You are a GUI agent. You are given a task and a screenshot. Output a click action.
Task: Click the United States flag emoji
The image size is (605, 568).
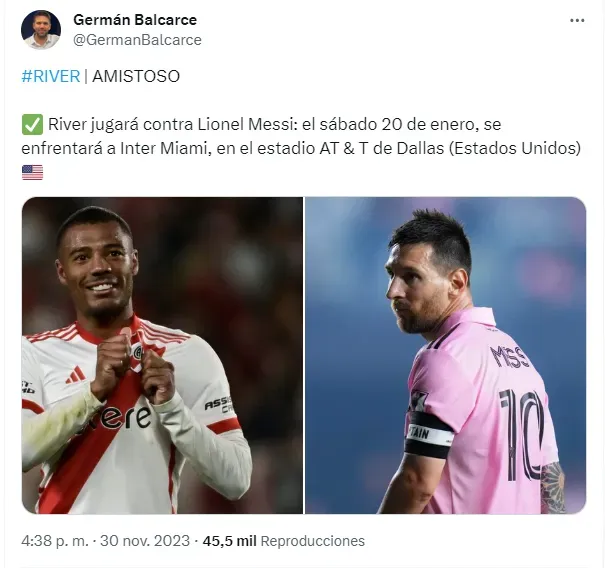pos(32,172)
